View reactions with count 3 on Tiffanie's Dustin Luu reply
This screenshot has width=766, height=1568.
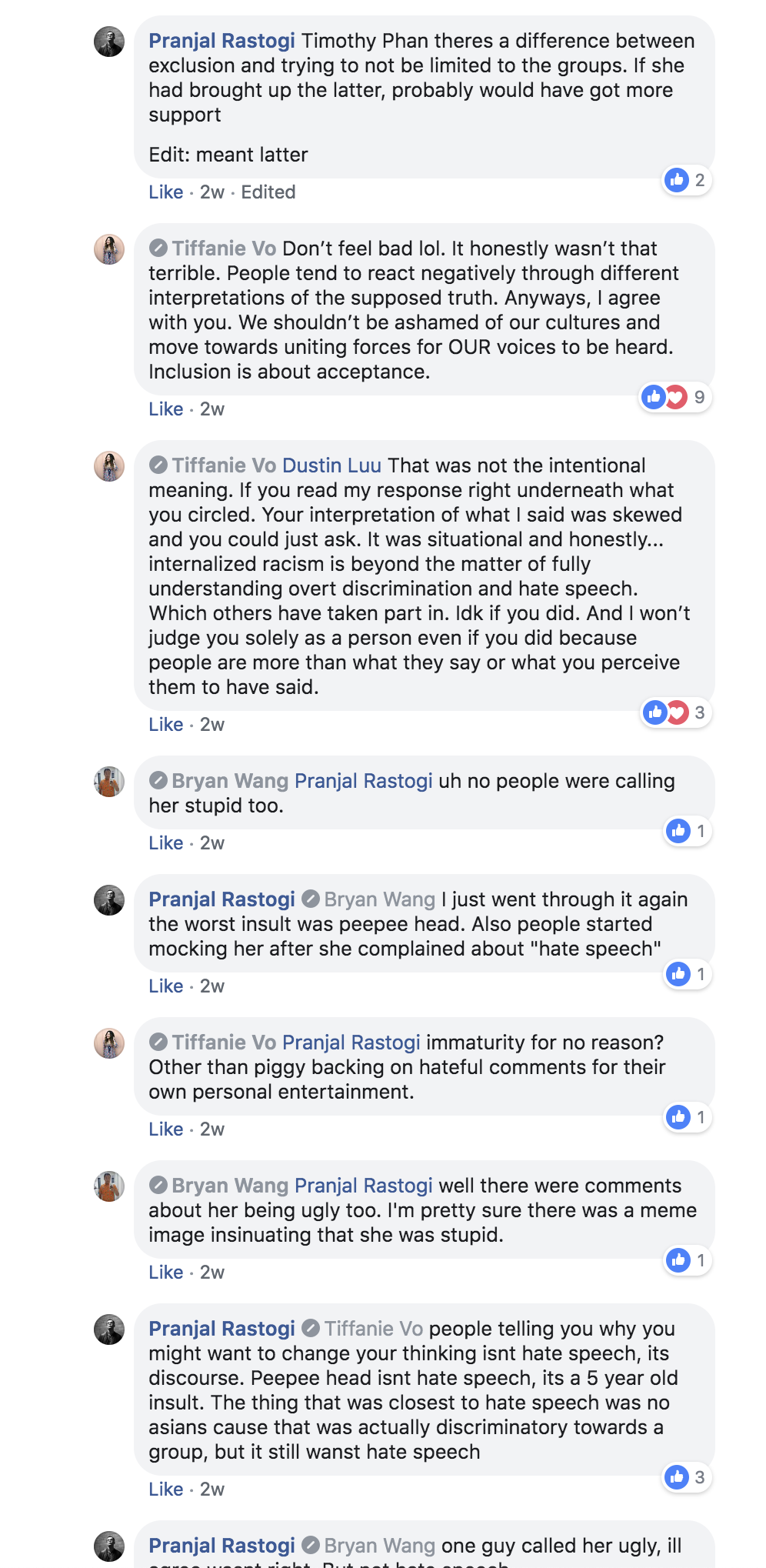675,712
